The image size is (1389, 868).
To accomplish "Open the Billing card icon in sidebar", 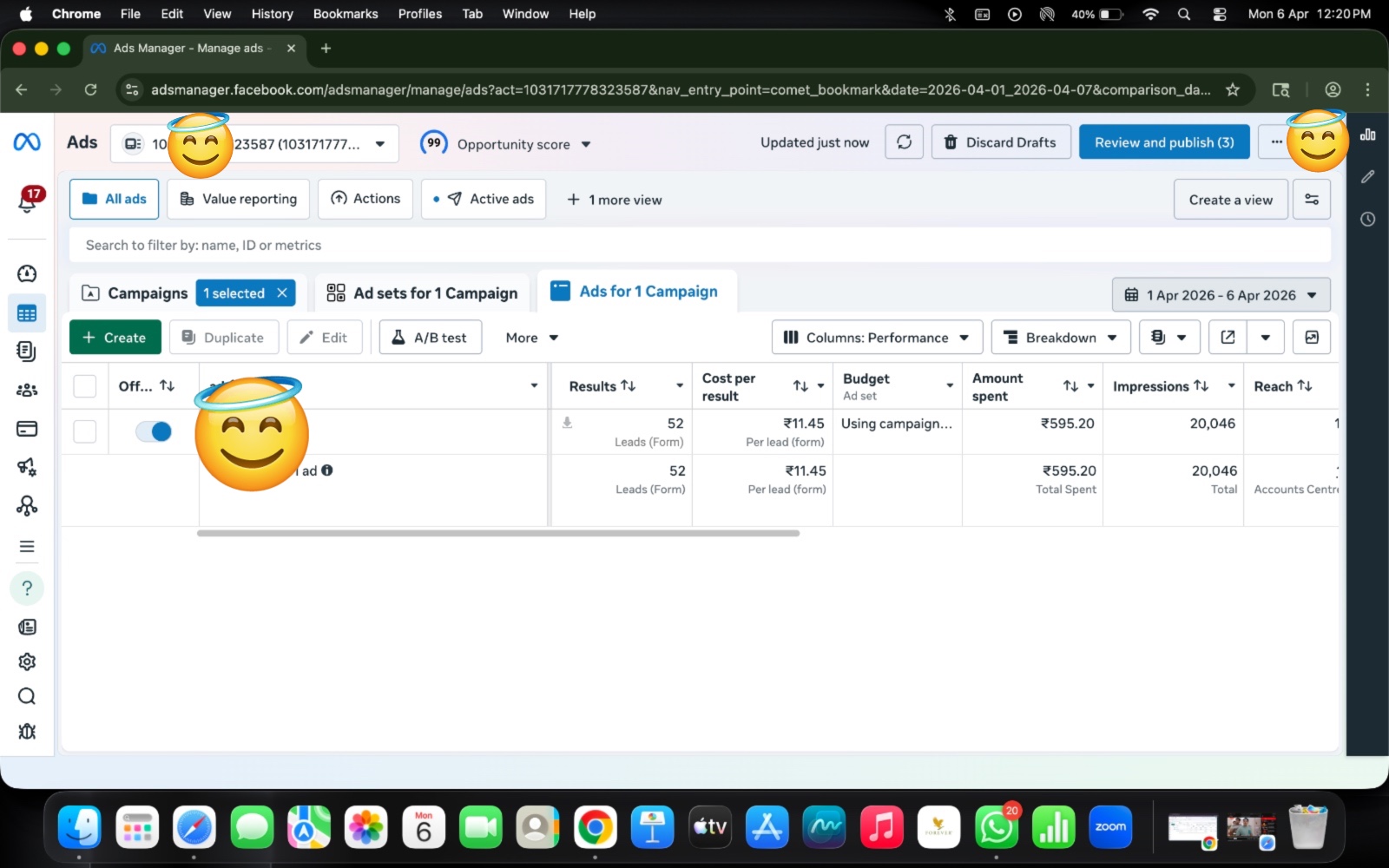I will (x=27, y=429).
